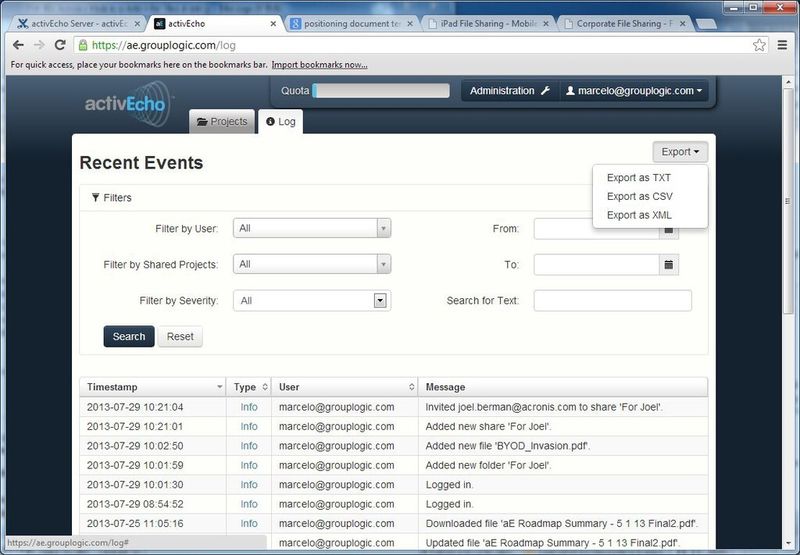The width and height of the screenshot is (800, 555).
Task: Switch to the iPad File Sharing browser tab
Action: point(488,23)
